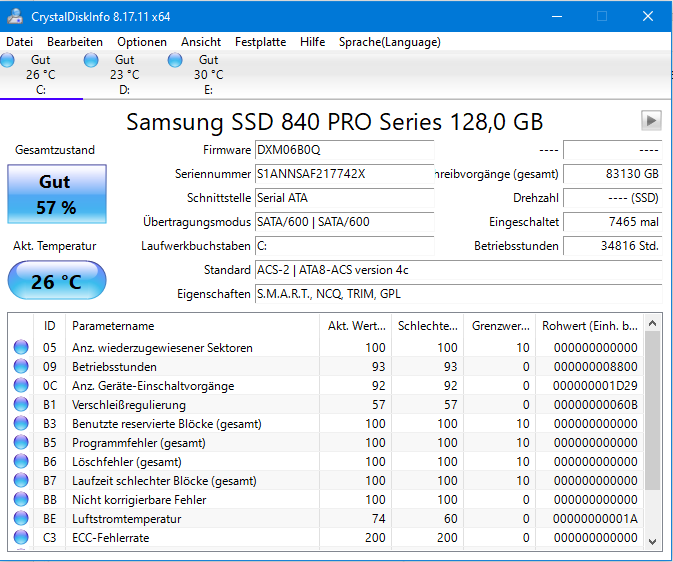This screenshot has width=673, height=562.
Task: Click scrollbar up arrow in SMART list
Action: tap(652, 323)
